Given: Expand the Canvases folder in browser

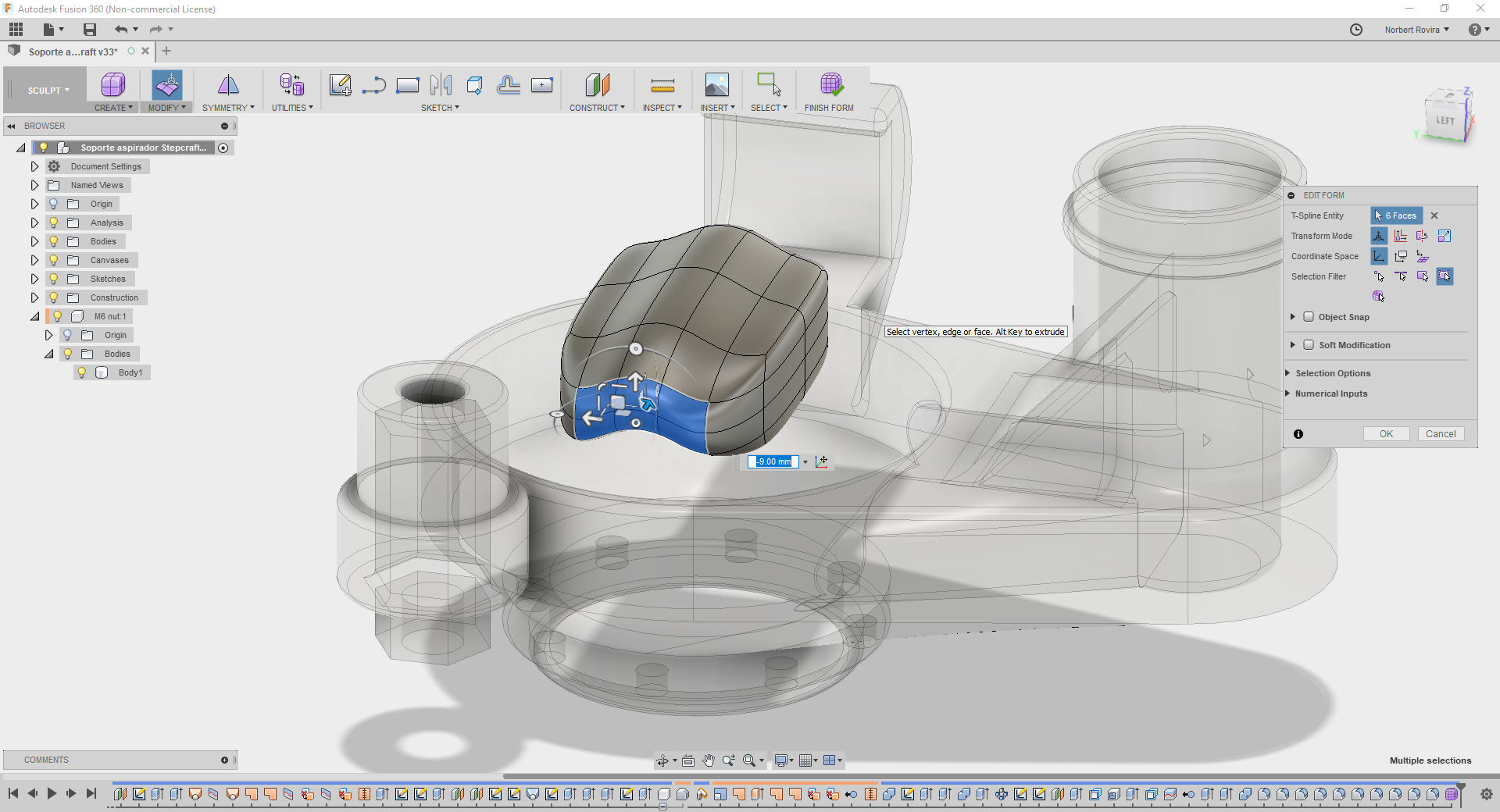Looking at the screenshot, I should click(x=34, y=260).
